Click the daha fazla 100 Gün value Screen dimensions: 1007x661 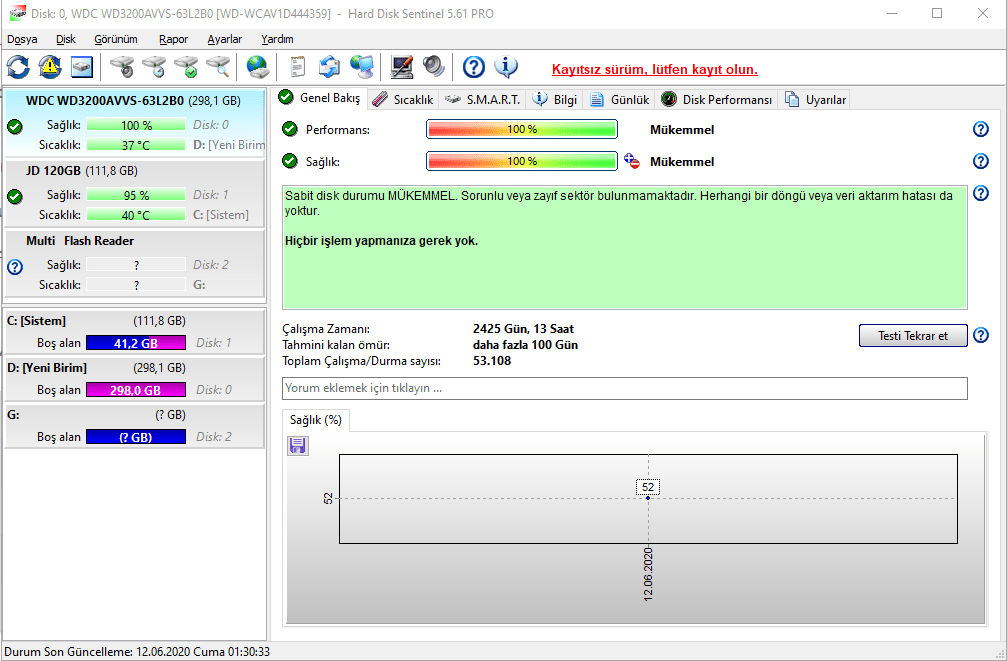pyautogui.click(x=525, y=345)
